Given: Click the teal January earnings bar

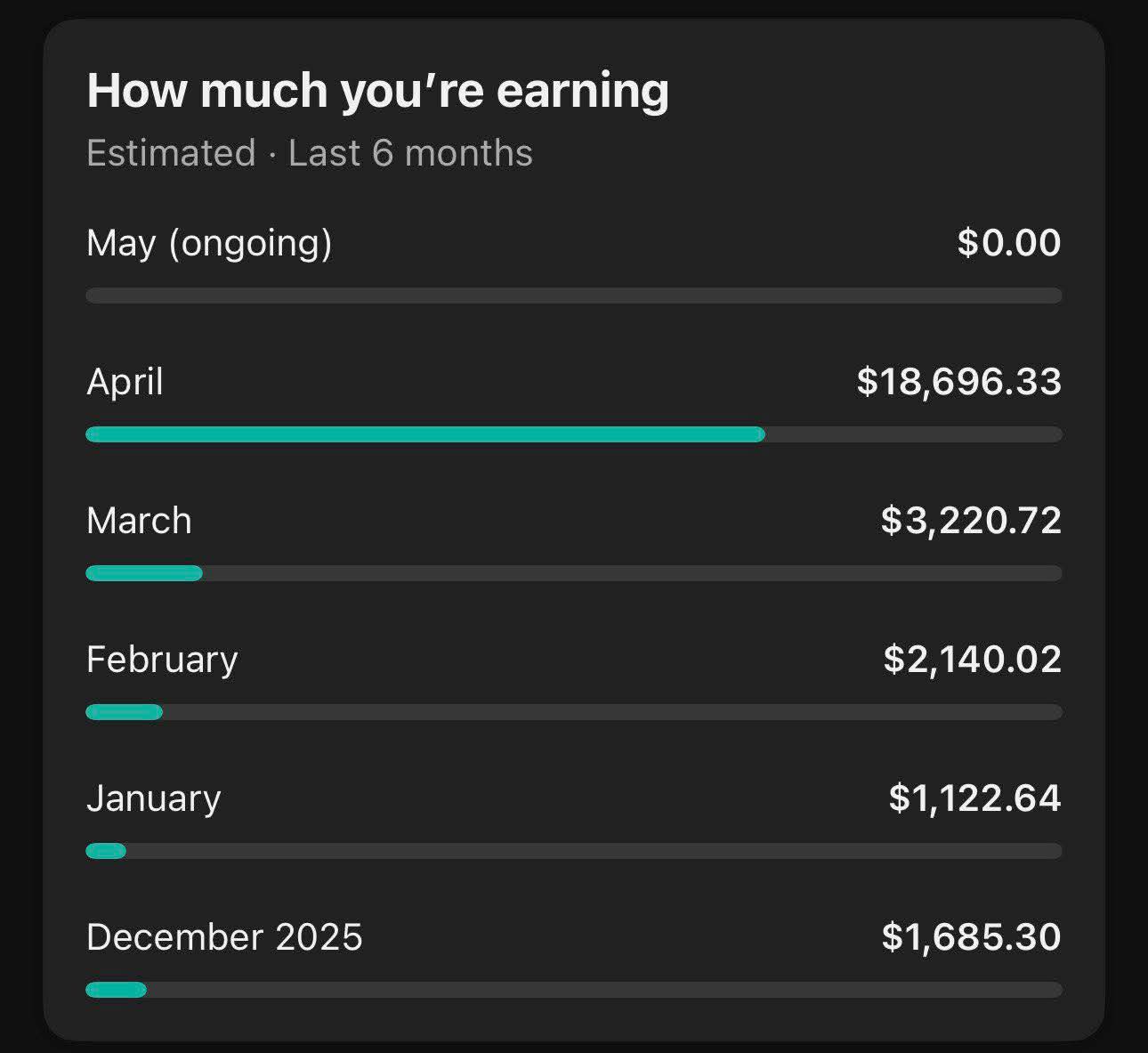Looking at the screenshot, I should 106,851.
